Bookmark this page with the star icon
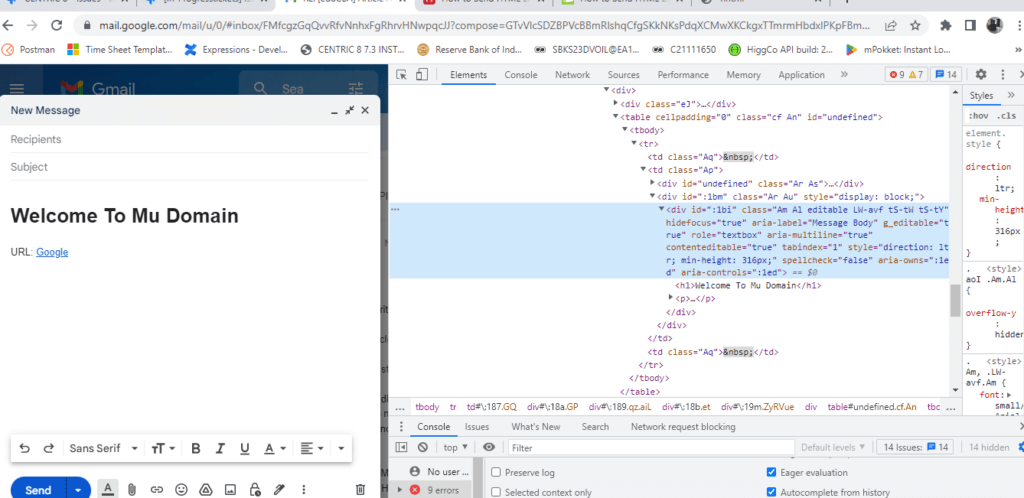1024x498 pixels. tap(915, 25)
